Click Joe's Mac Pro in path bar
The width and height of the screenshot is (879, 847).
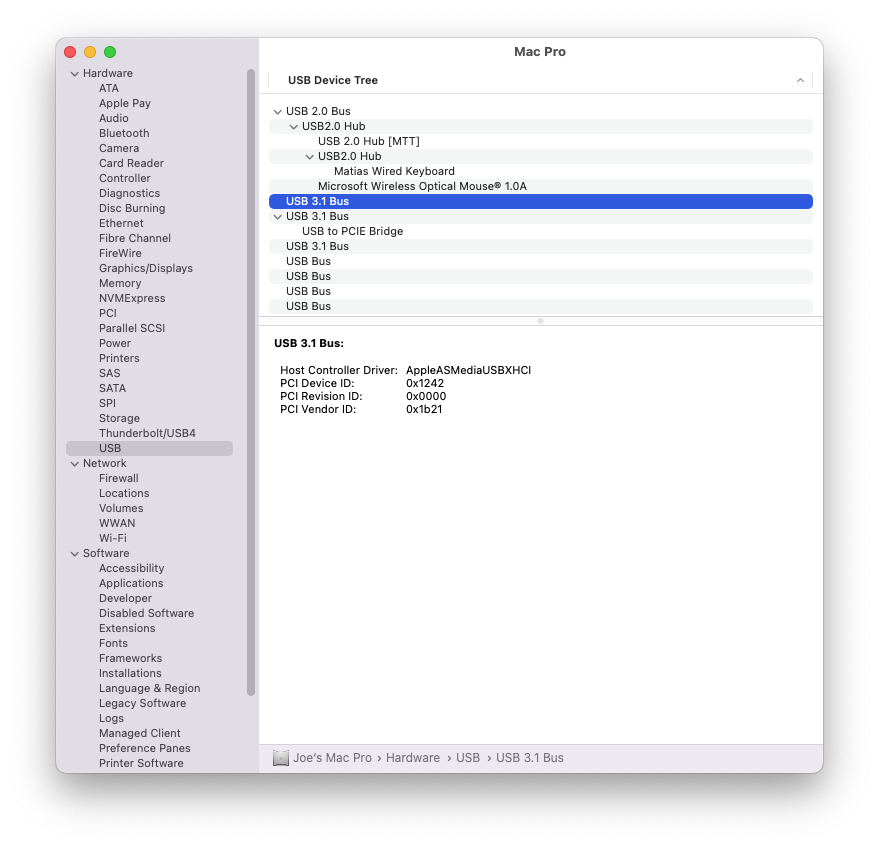click(x=332, y=758)
